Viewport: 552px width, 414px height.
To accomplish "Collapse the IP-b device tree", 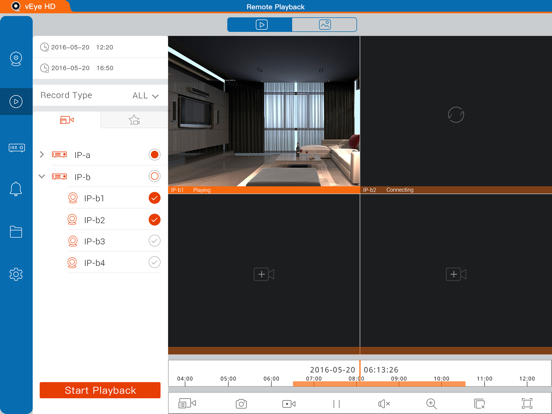I will click(42, 176).
